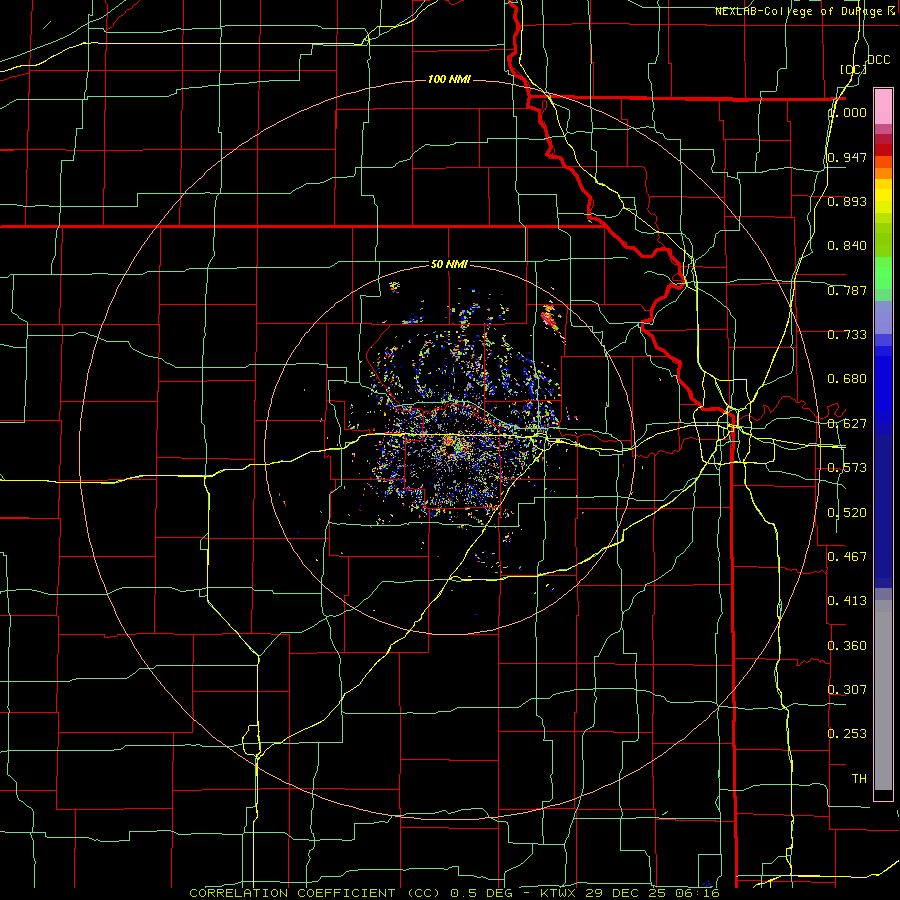900x900 pixels.
Task: Click the 0.520 scale value
Action: (x=847, y=513)
